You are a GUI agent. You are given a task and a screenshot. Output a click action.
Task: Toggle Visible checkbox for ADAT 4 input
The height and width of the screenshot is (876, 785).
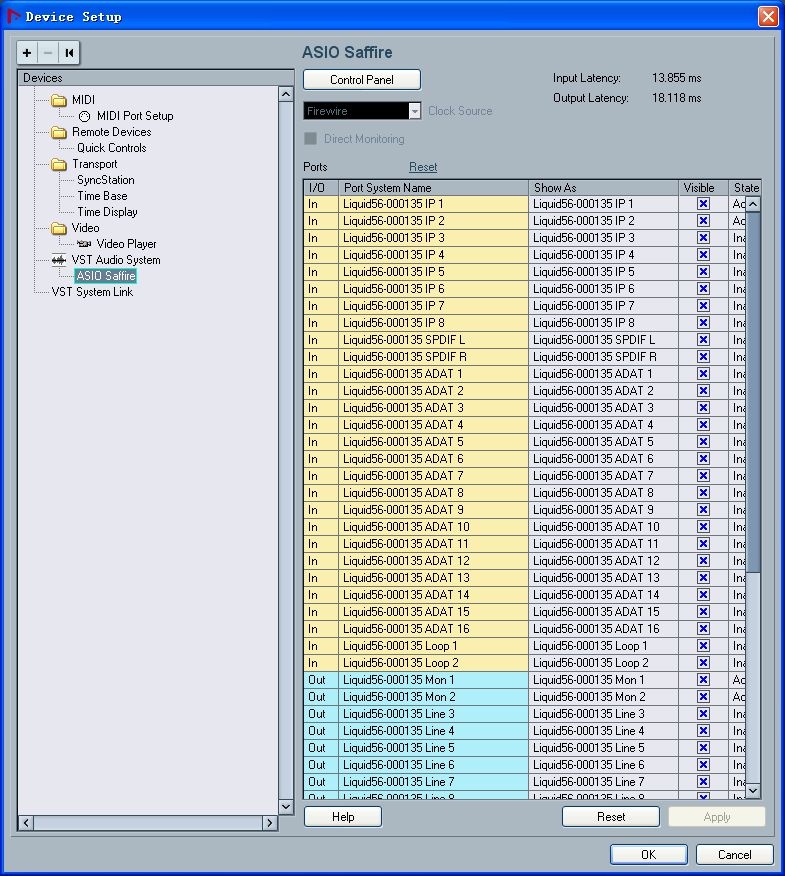[x=703, y=425]
